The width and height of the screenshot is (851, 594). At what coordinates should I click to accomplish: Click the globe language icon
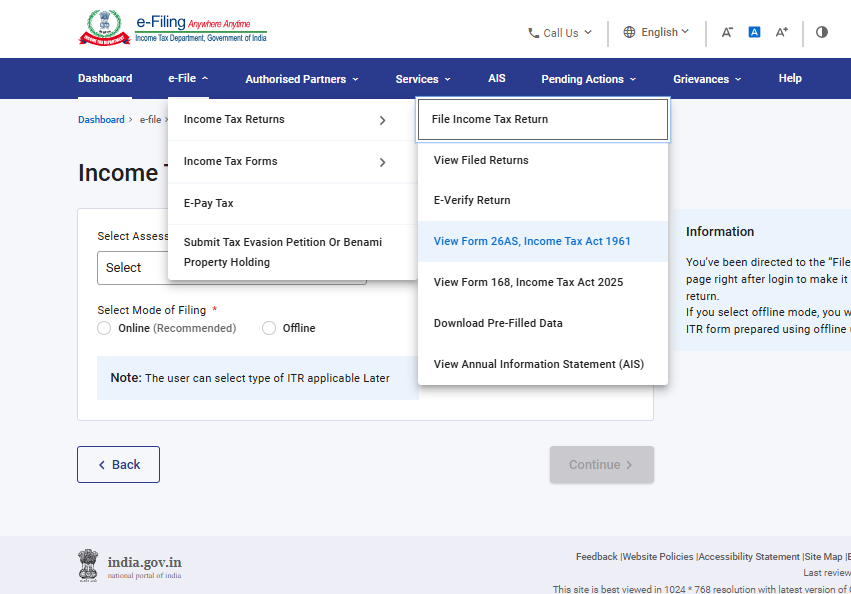tap(629, 32)
